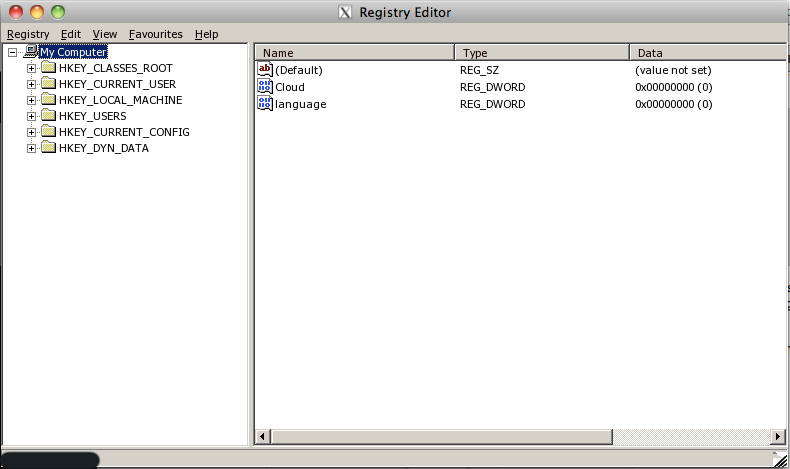
Task: Expand the HKEY_DYN_DATA key
Action: (31, 148)
